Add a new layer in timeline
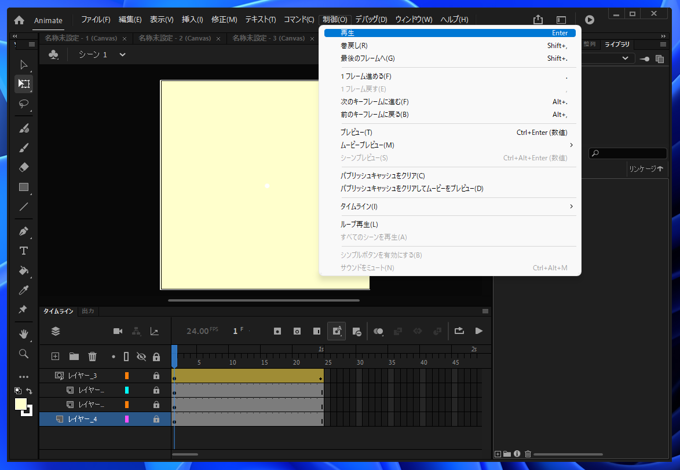Screen dimensions: 680x470 tap(55, 356)
